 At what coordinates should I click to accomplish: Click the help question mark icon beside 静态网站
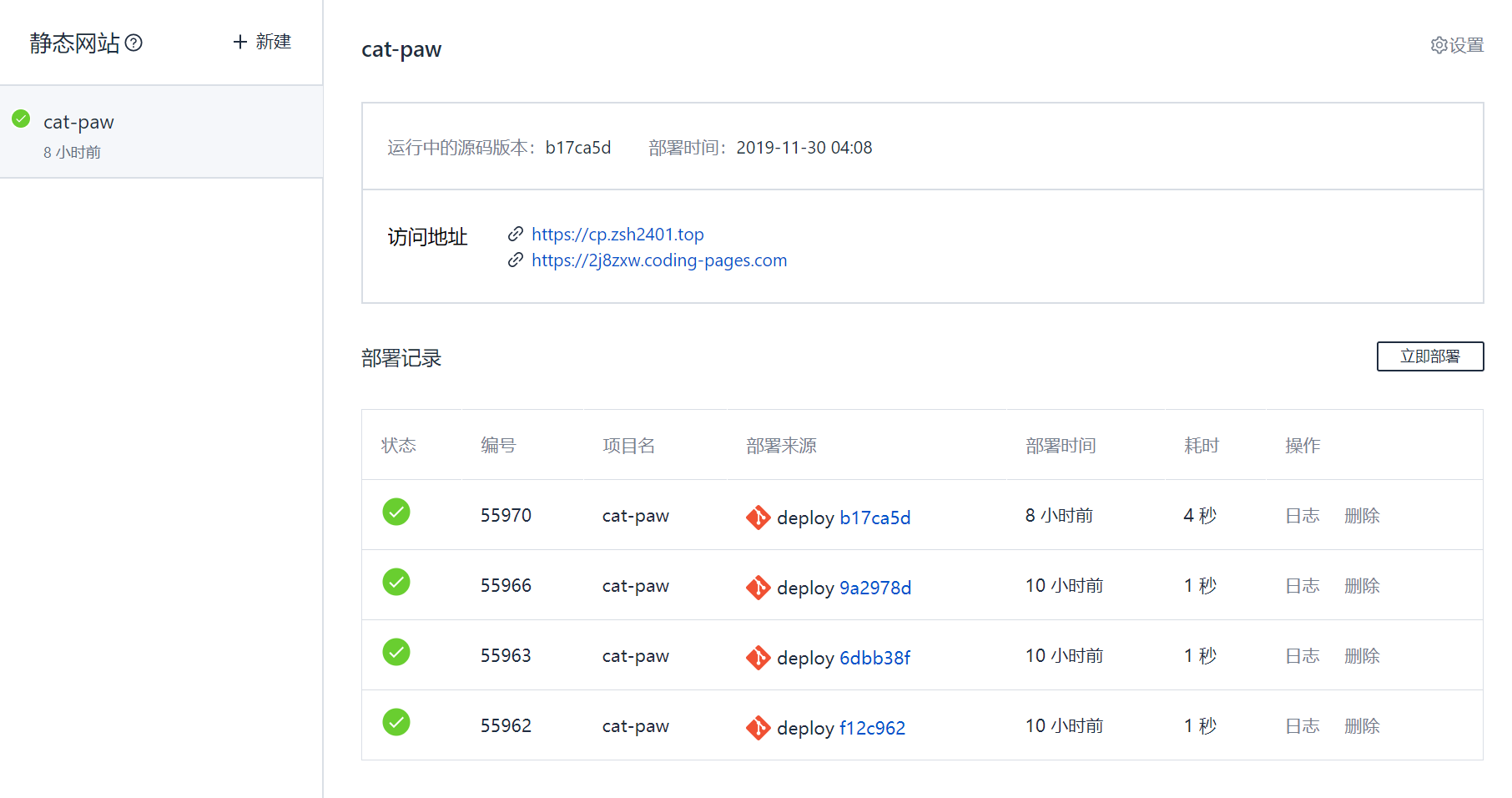(x=134, y=43)
